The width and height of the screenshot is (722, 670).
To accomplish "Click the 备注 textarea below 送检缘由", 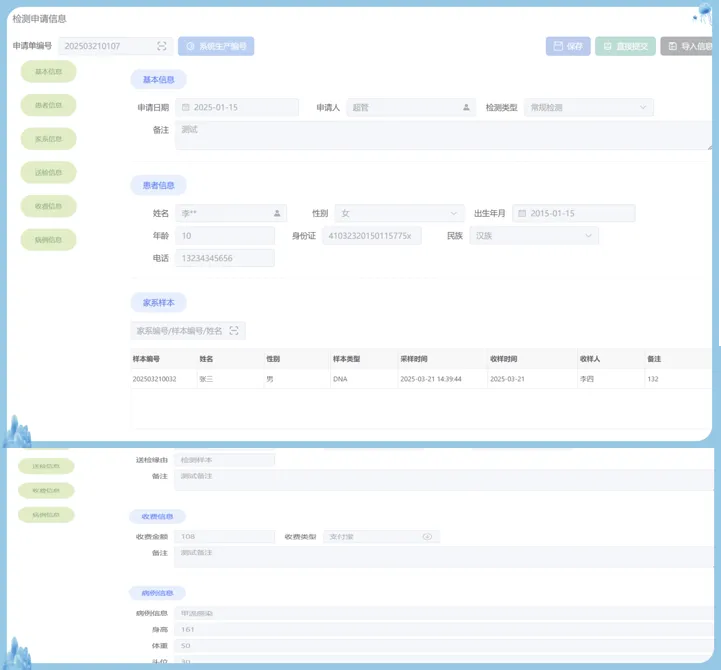I will pyautogui.click(x=444, y=480).
